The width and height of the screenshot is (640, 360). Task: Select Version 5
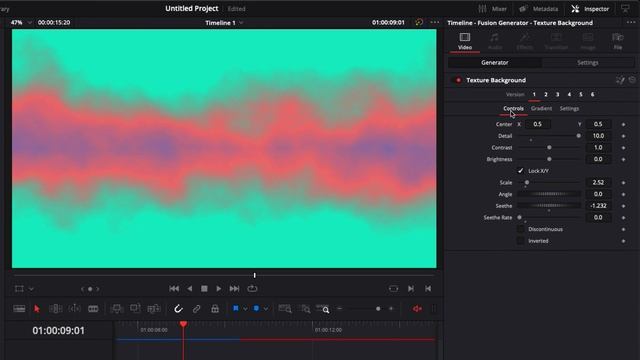coord(581,94)
